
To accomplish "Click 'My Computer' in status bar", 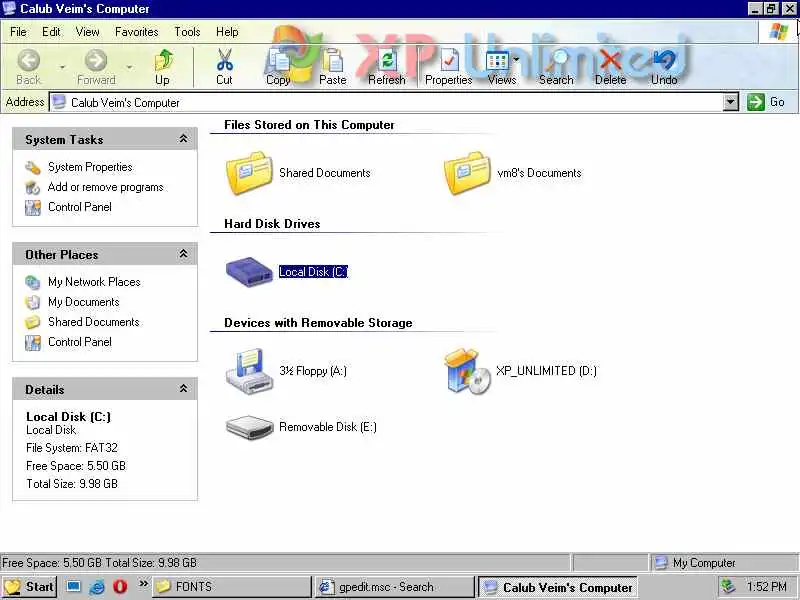I will pyautogui.click(x=704, y=563).
